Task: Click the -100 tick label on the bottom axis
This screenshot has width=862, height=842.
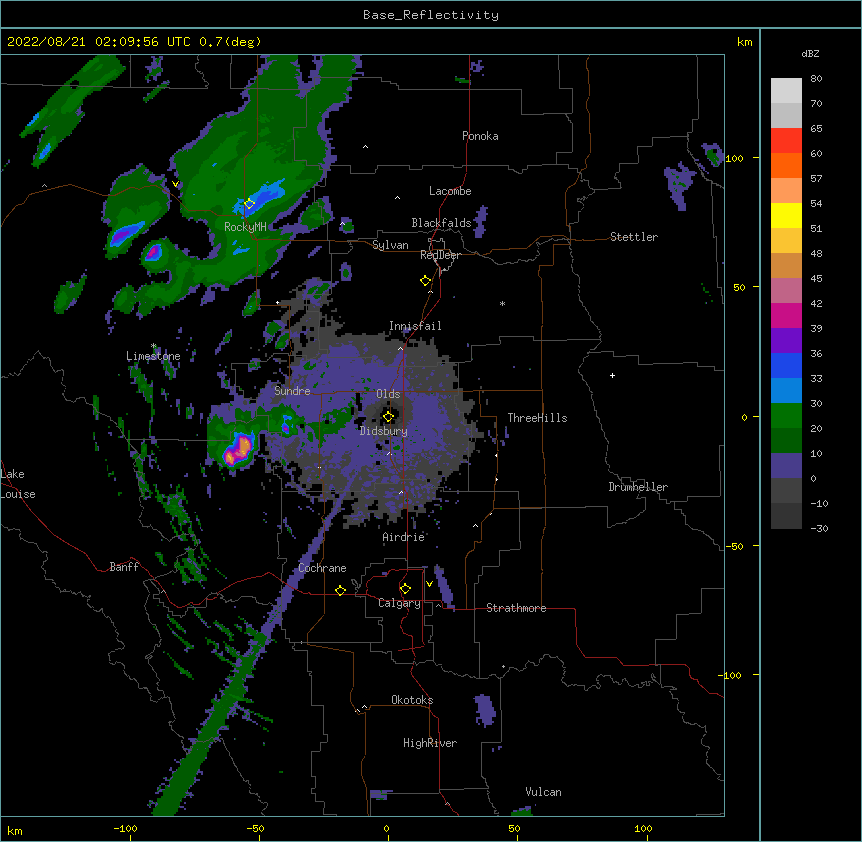Action: tap(125, 829)
